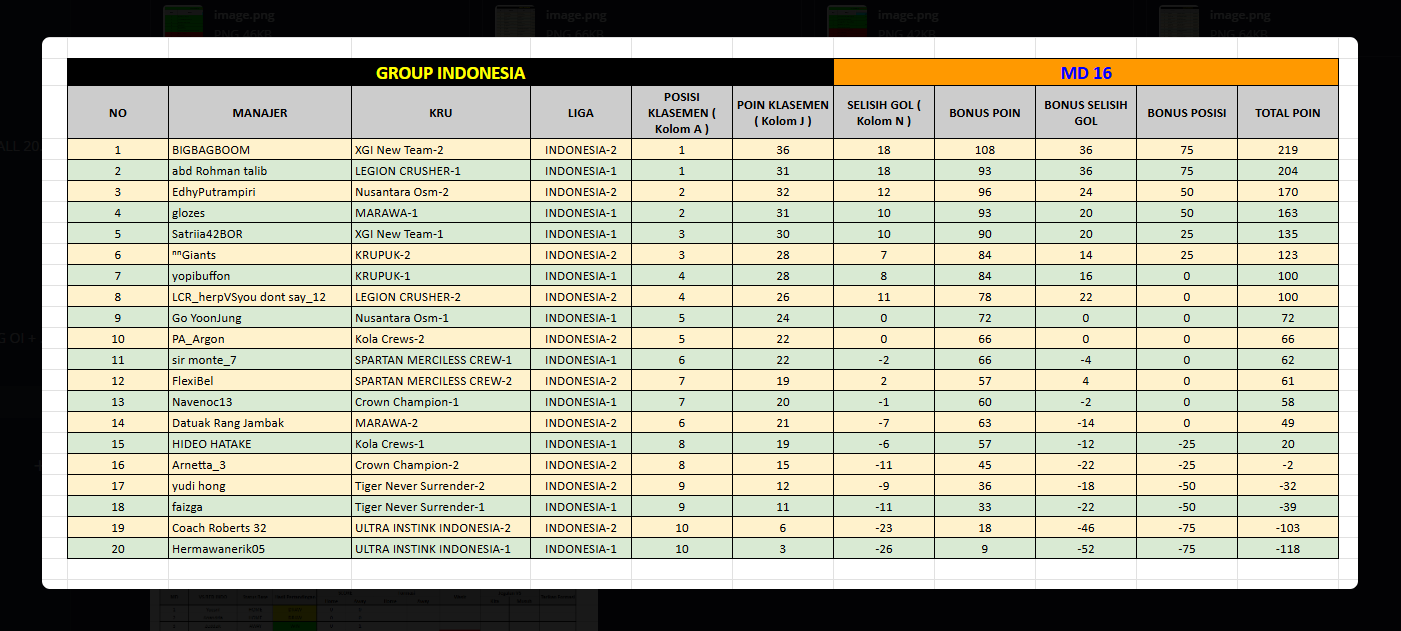Screen dimensions: 1401x631
Task: Select the SELISIH GOL column header
Action: [x=884, y=113]
